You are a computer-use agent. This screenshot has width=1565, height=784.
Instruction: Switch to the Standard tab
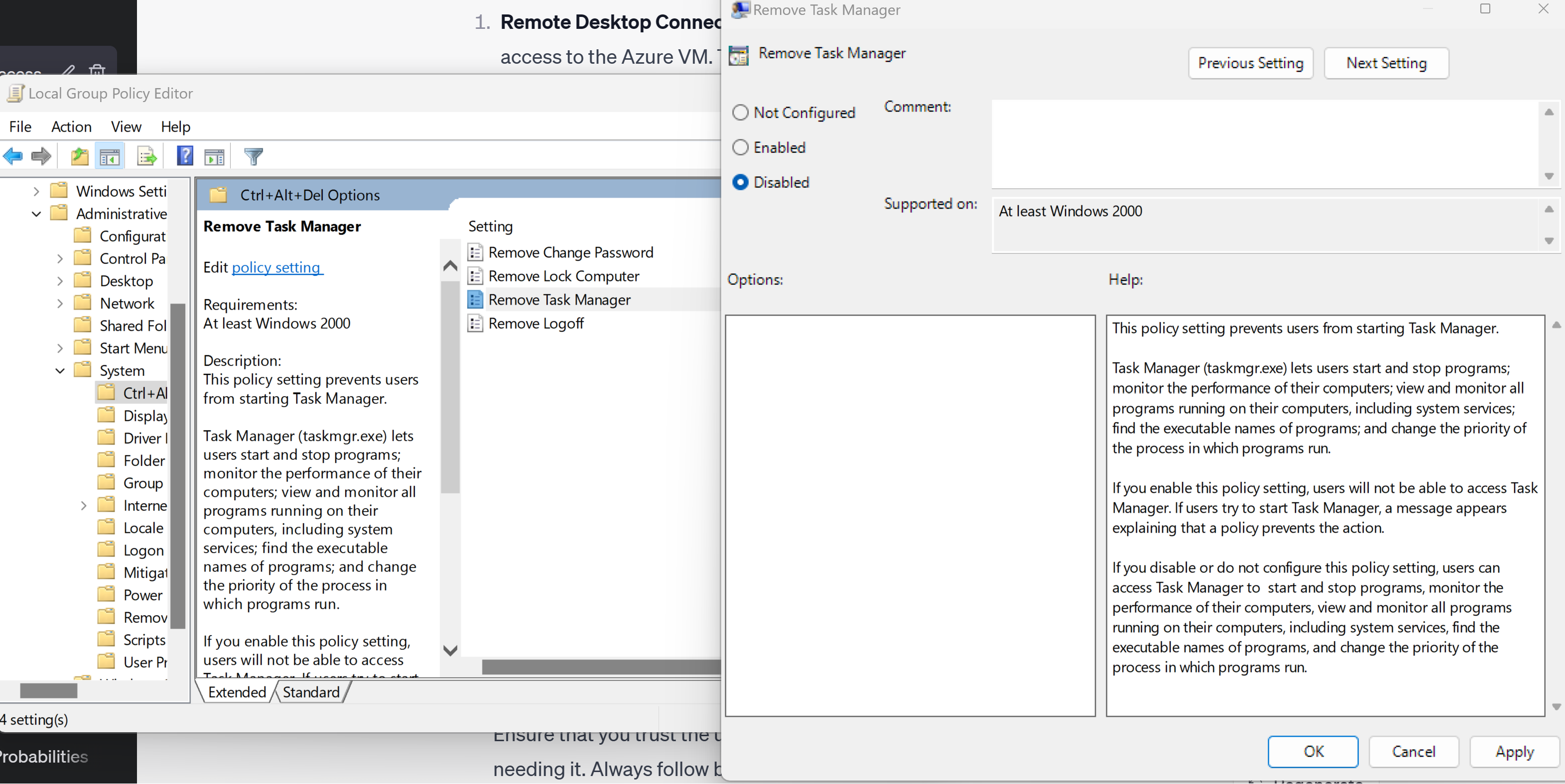click(311, 692)
